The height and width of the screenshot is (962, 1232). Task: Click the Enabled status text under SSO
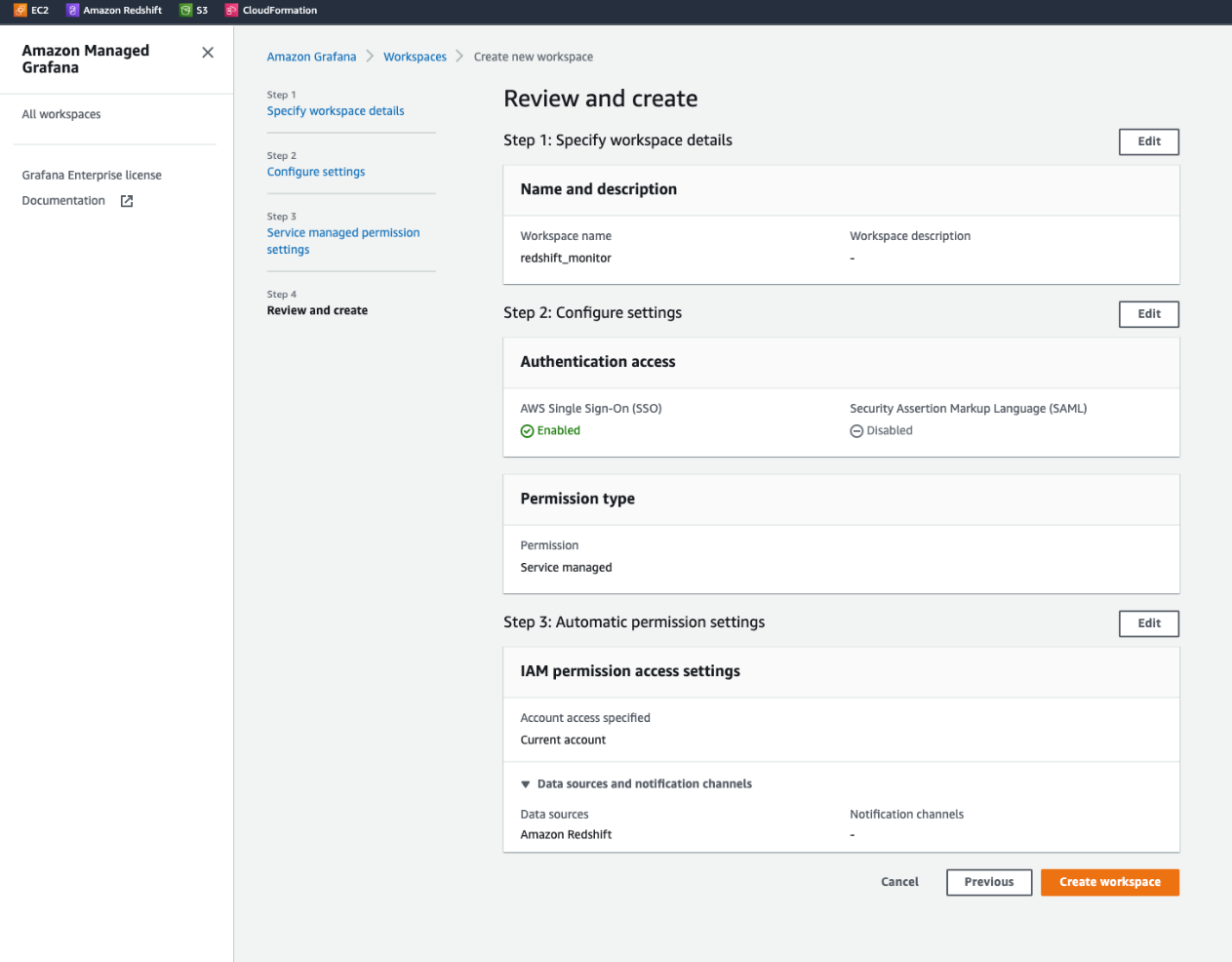[558, 430]
